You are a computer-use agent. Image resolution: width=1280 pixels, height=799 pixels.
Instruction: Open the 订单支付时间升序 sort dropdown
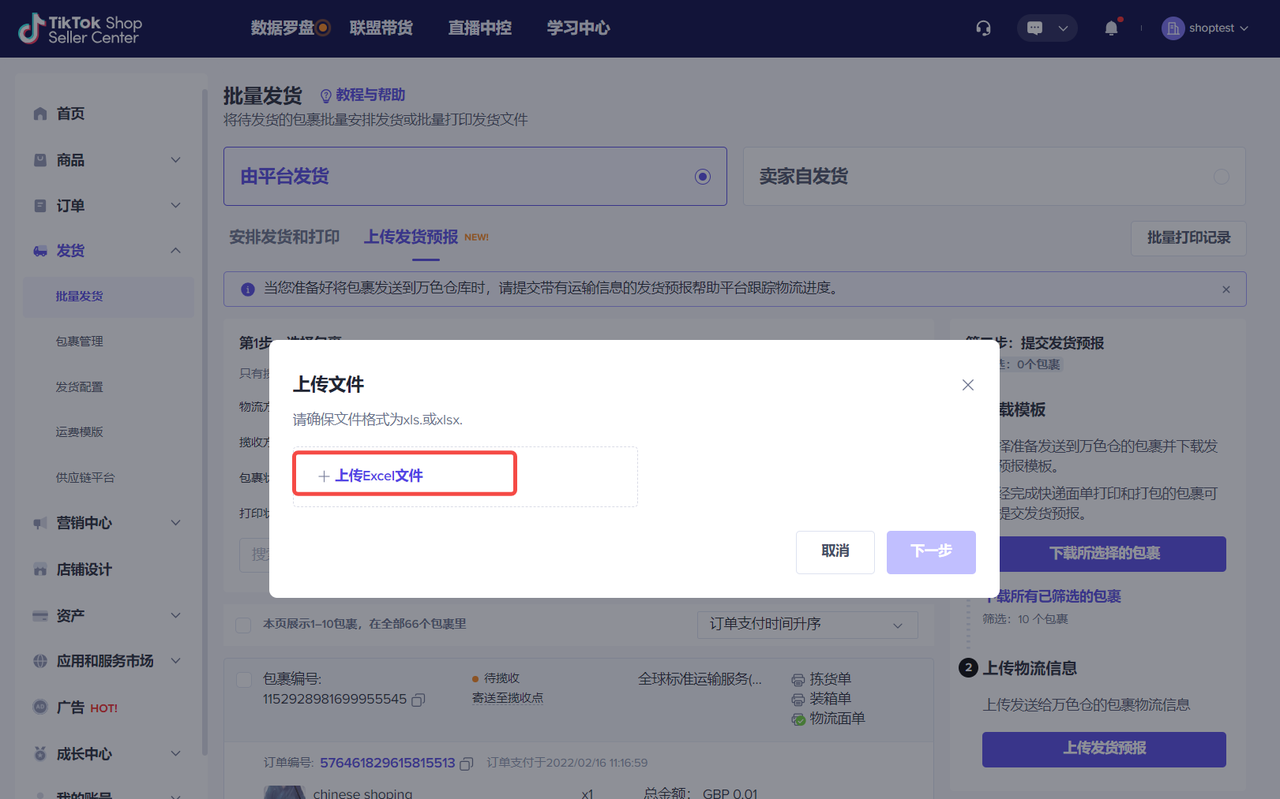click(807, 625)
